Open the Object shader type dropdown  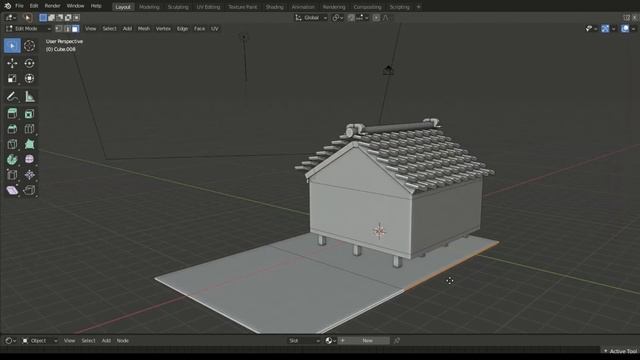point(40,340)
